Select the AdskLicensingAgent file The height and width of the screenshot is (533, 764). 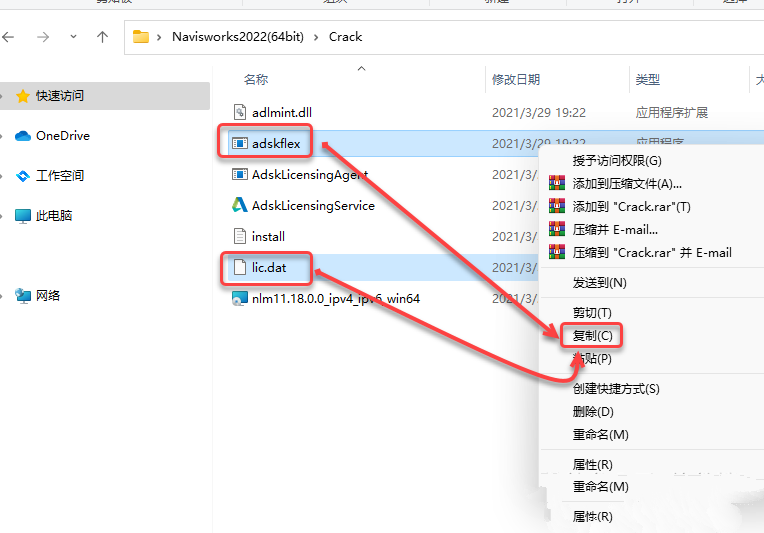pos(310,174)
